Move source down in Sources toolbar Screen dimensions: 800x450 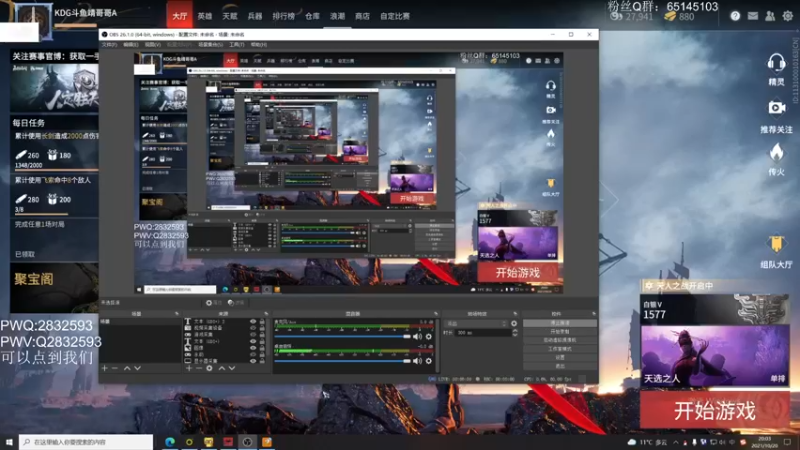point(232,368)
